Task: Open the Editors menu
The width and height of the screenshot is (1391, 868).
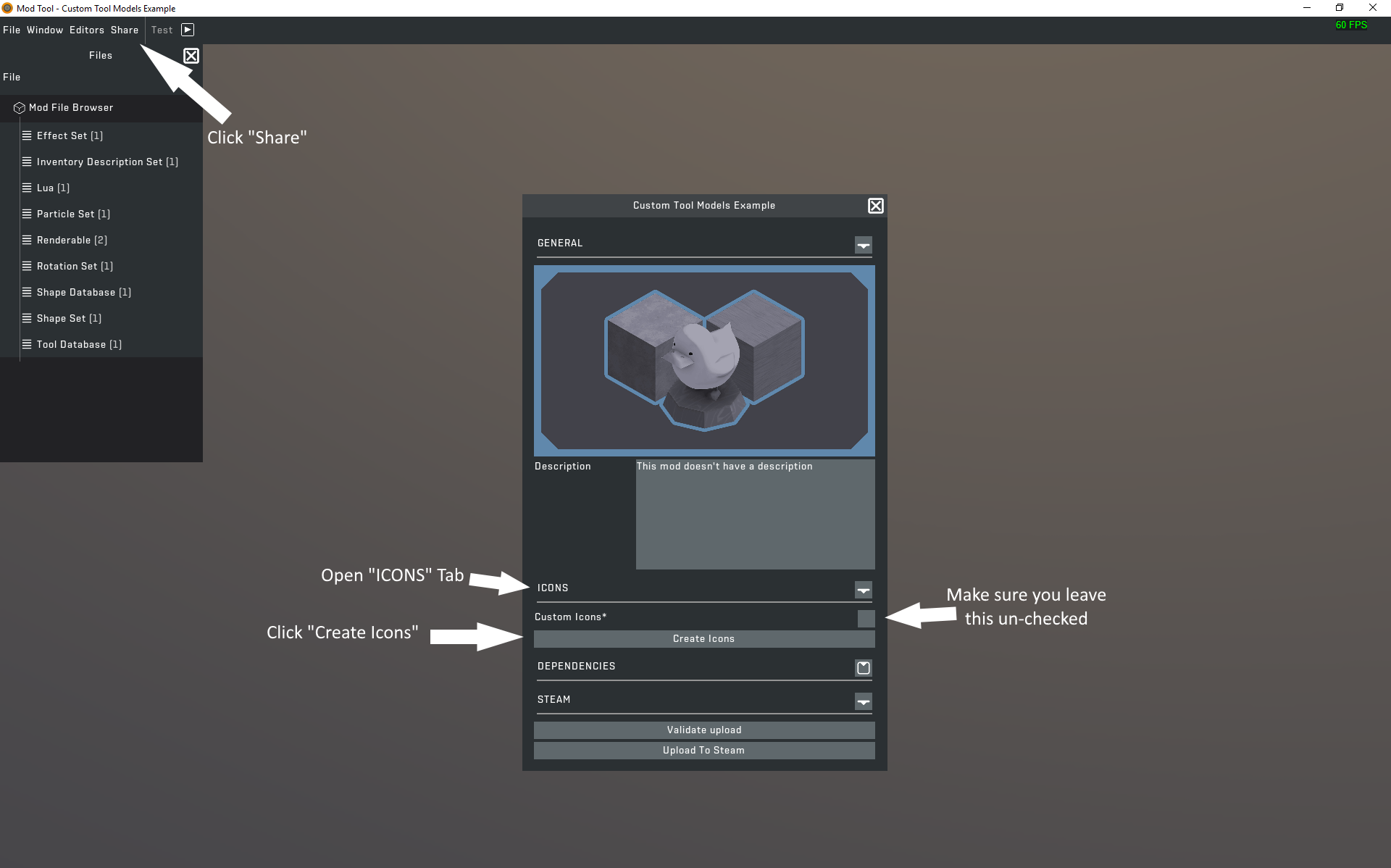Action: [87, 30]
